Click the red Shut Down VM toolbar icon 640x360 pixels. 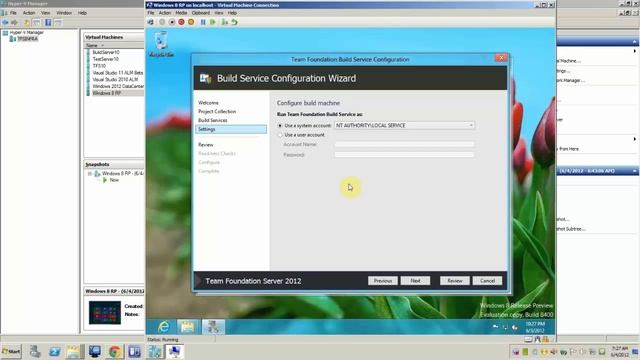pos(181,22)
